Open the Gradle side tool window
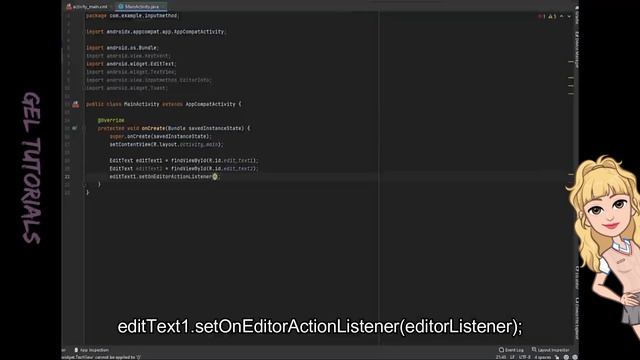 (x=577, y=15)
